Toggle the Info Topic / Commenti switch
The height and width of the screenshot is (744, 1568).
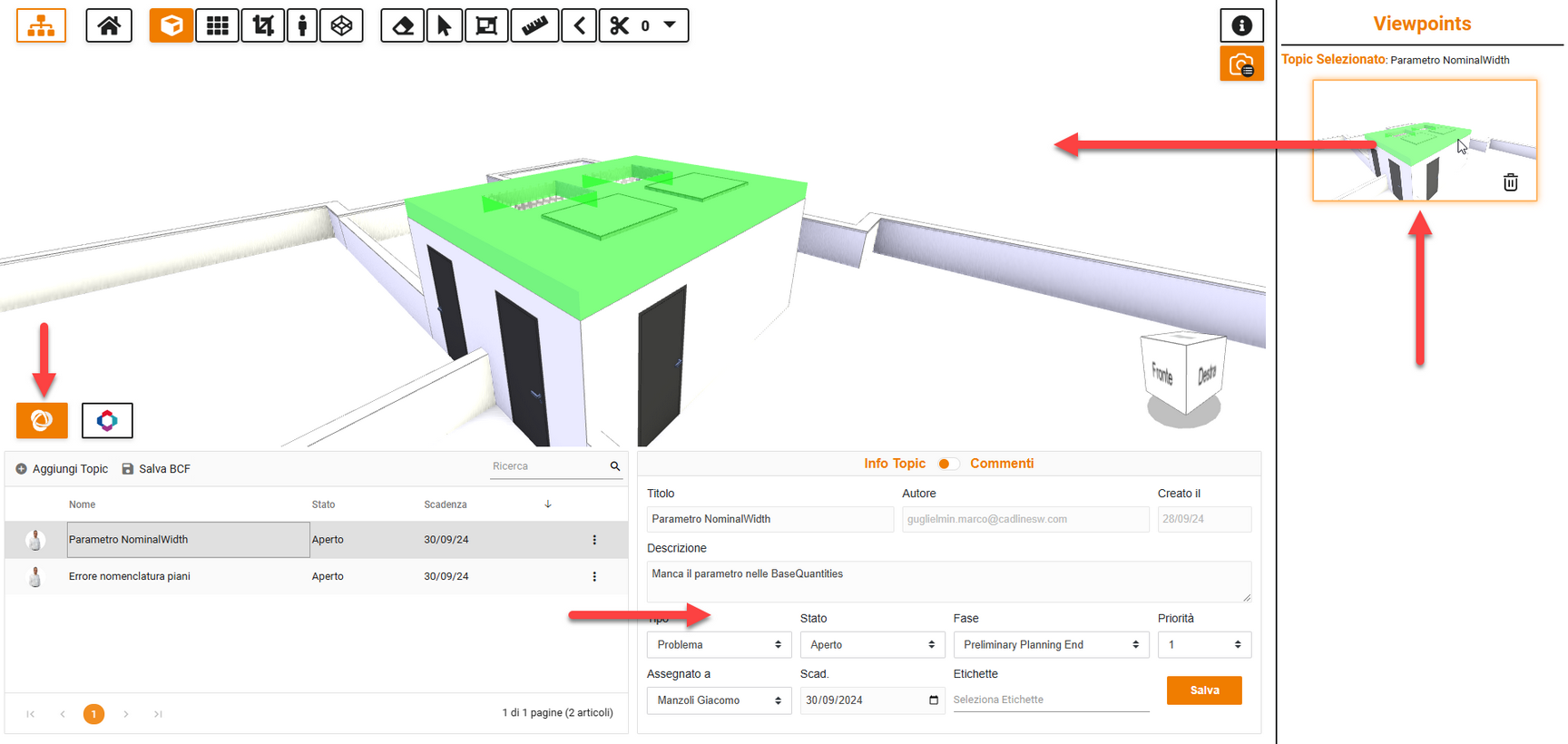[x=947, y=464]
